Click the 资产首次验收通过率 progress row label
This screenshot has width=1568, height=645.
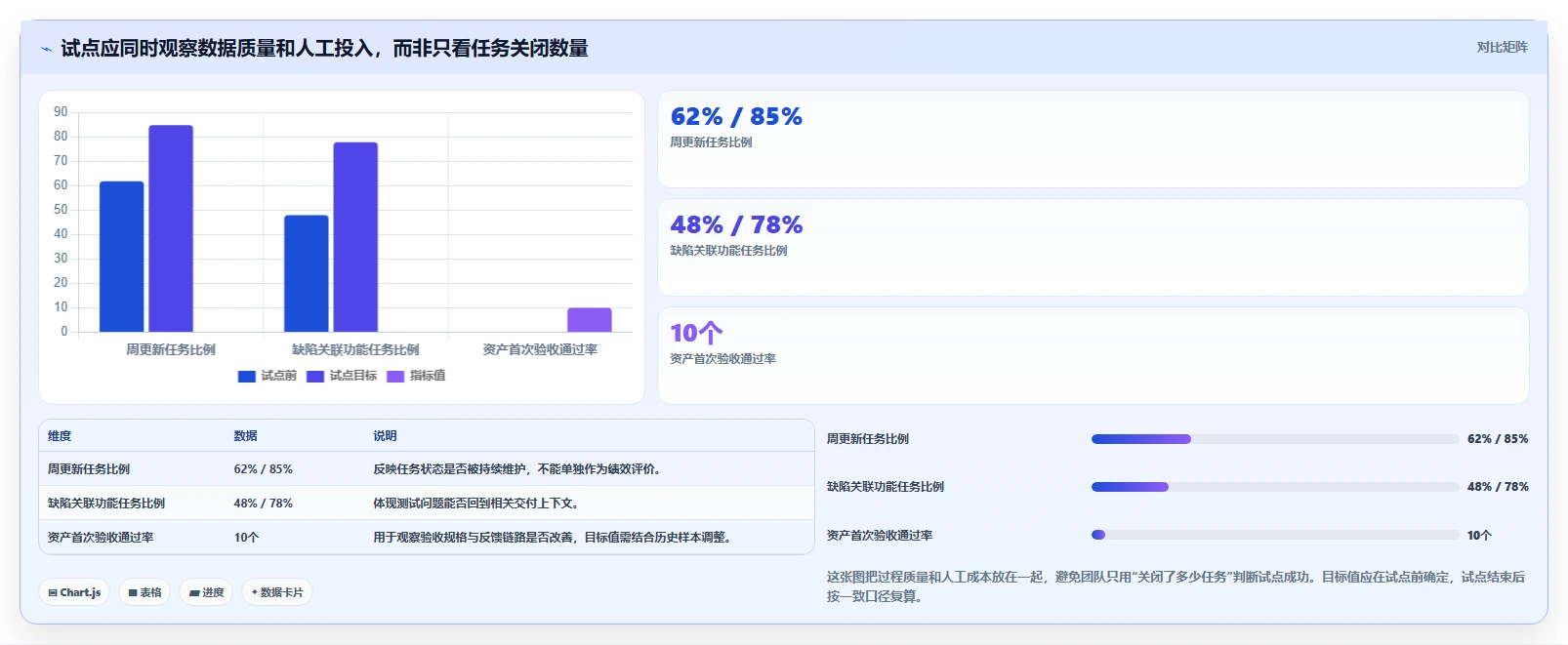(880, 536)
